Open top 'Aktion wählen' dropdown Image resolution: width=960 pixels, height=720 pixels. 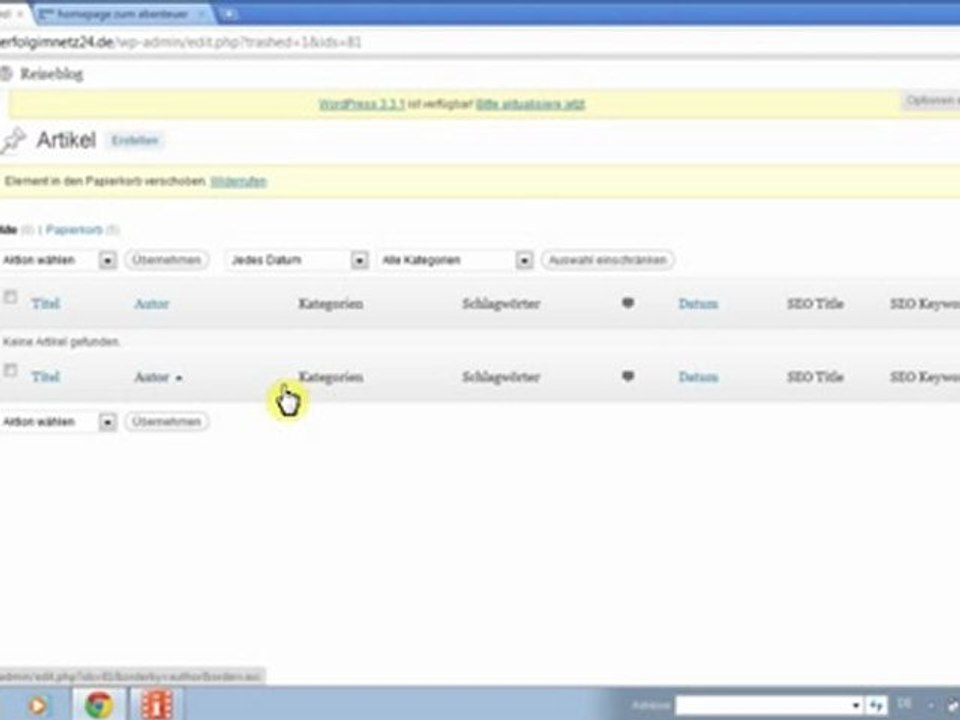pos(58,260)
